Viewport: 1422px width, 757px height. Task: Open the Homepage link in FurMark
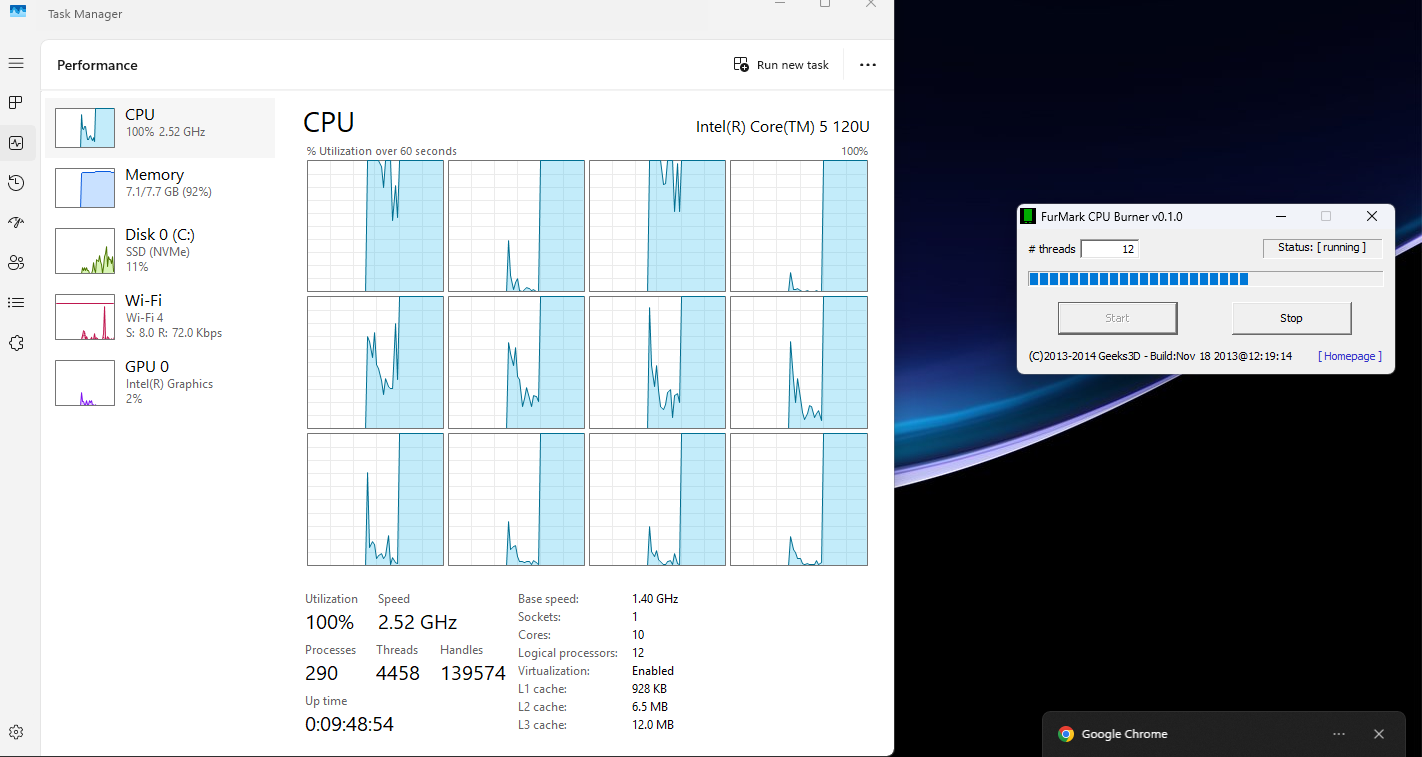[1350, 356]
